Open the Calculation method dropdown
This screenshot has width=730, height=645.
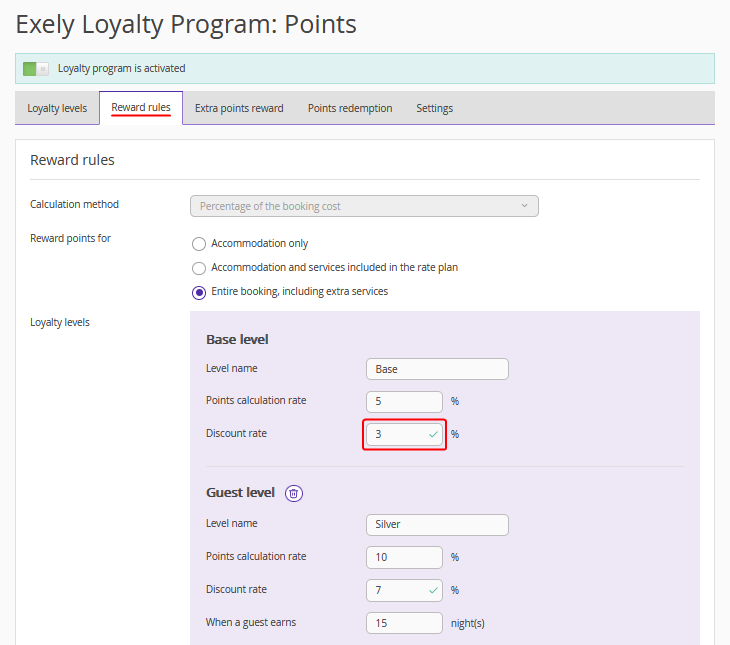click(364, 206)
